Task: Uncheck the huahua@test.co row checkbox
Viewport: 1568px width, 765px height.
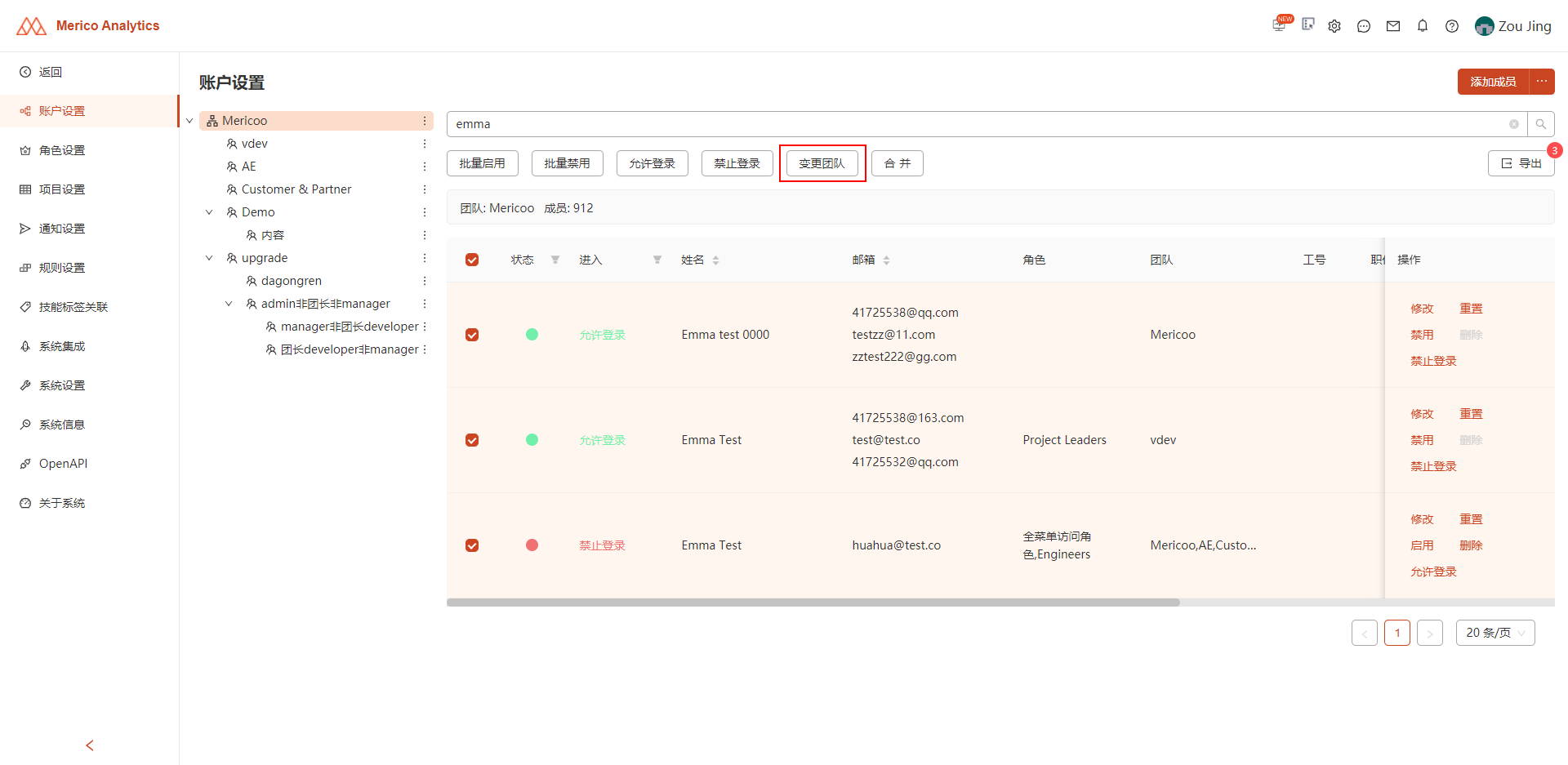Action: point(472,545)
